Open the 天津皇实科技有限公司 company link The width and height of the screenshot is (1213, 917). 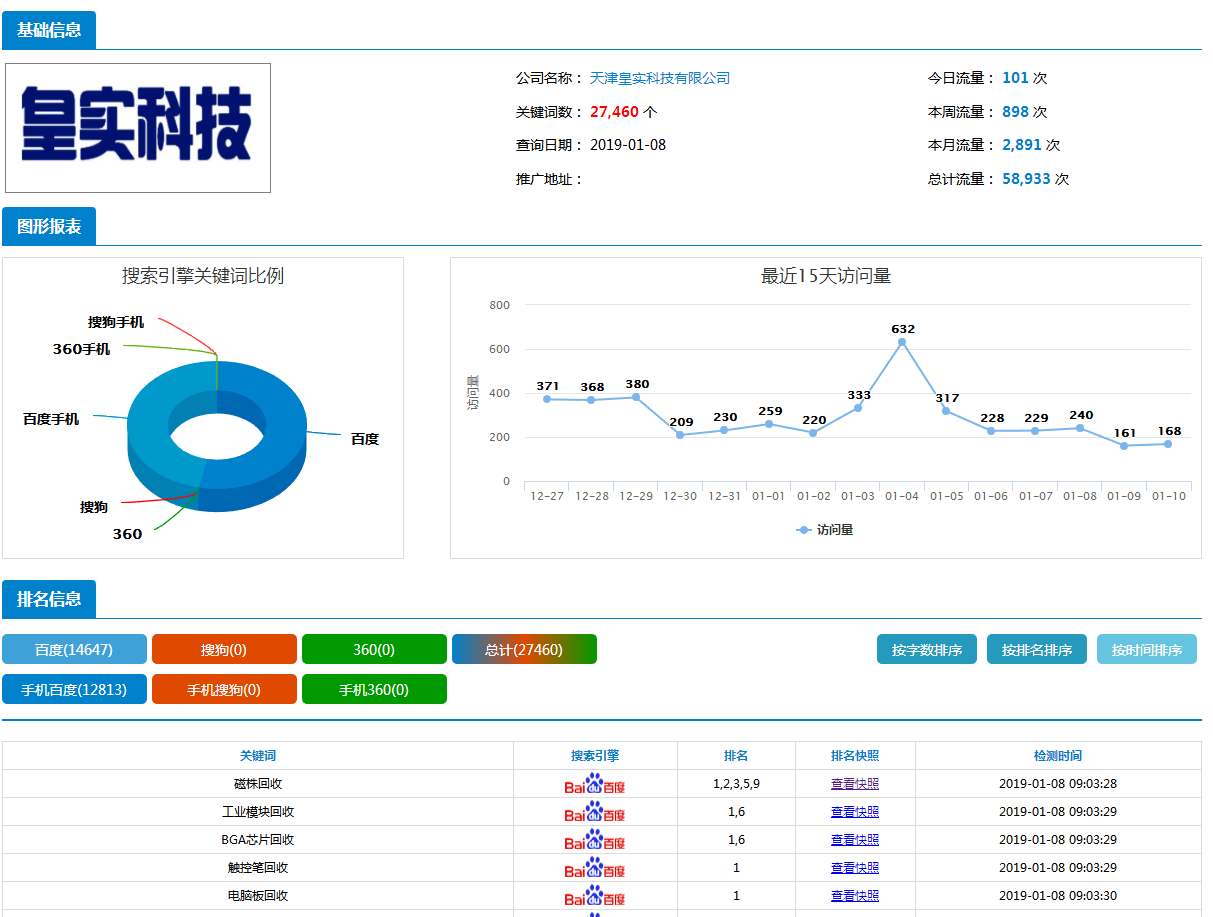(x=660, y=78)
